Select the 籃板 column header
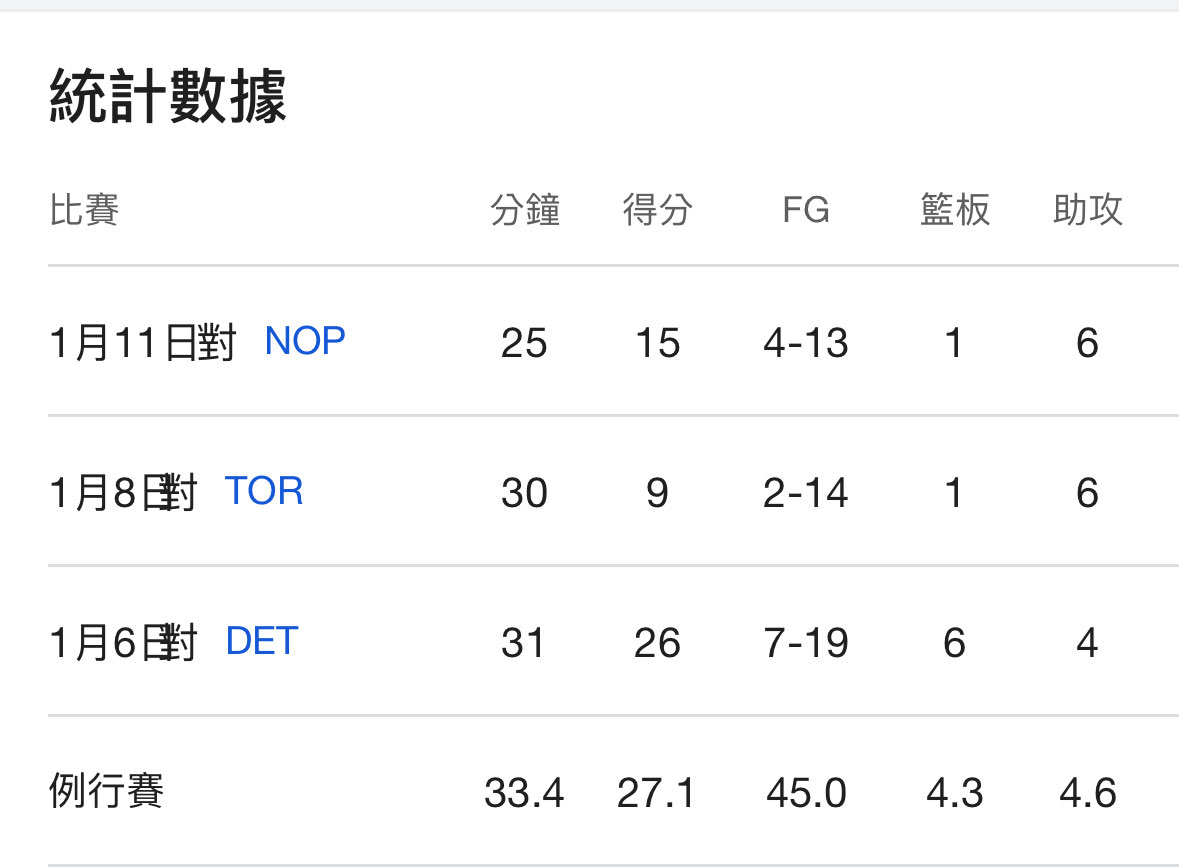Image resolution: width=1179 pixels, height=868 pixels. [954, 211]
